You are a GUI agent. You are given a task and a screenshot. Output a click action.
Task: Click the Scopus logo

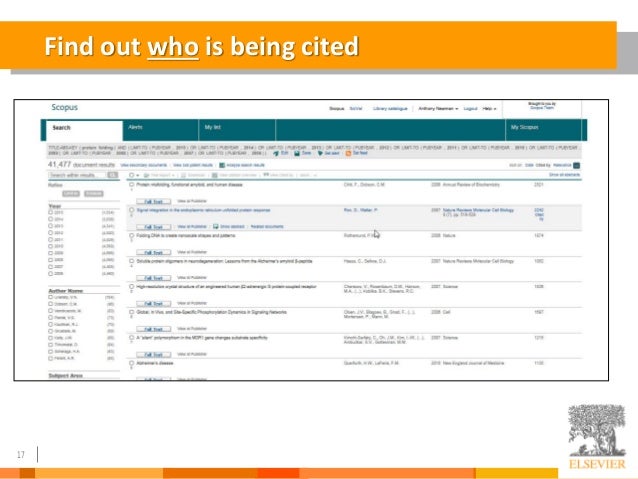point(64,107)
